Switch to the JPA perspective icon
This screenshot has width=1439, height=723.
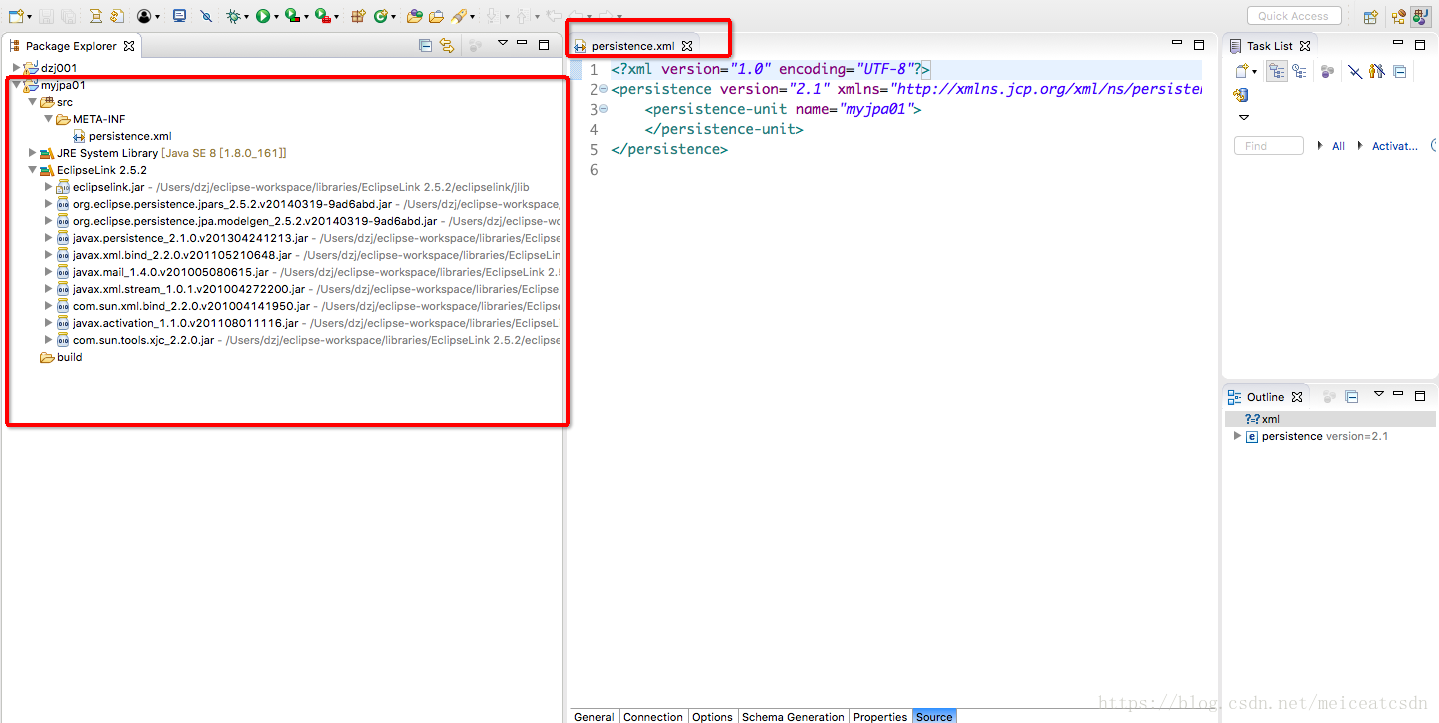(1420, 16)
